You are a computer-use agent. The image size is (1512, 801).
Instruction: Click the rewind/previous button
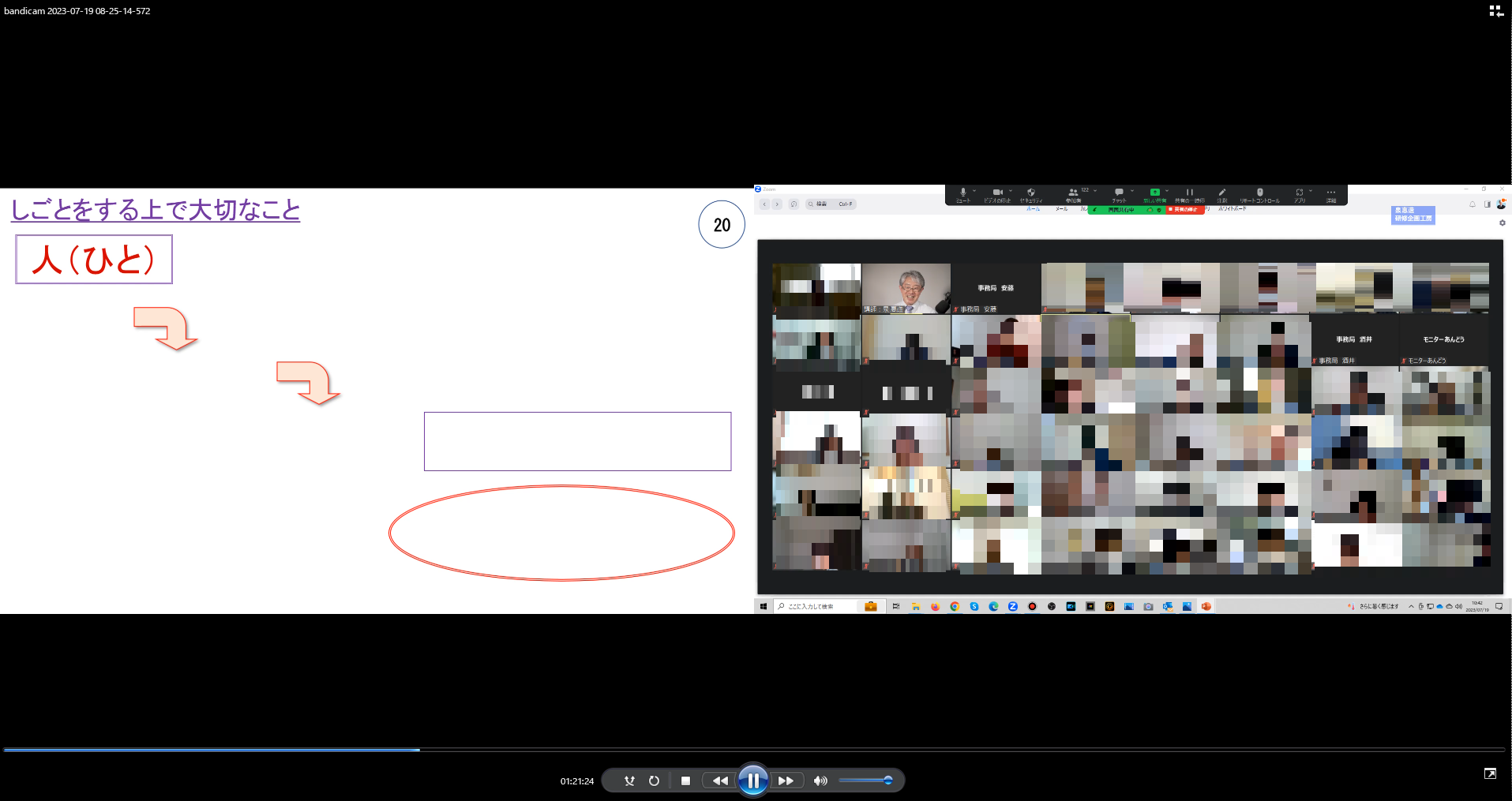pos(720,780)
